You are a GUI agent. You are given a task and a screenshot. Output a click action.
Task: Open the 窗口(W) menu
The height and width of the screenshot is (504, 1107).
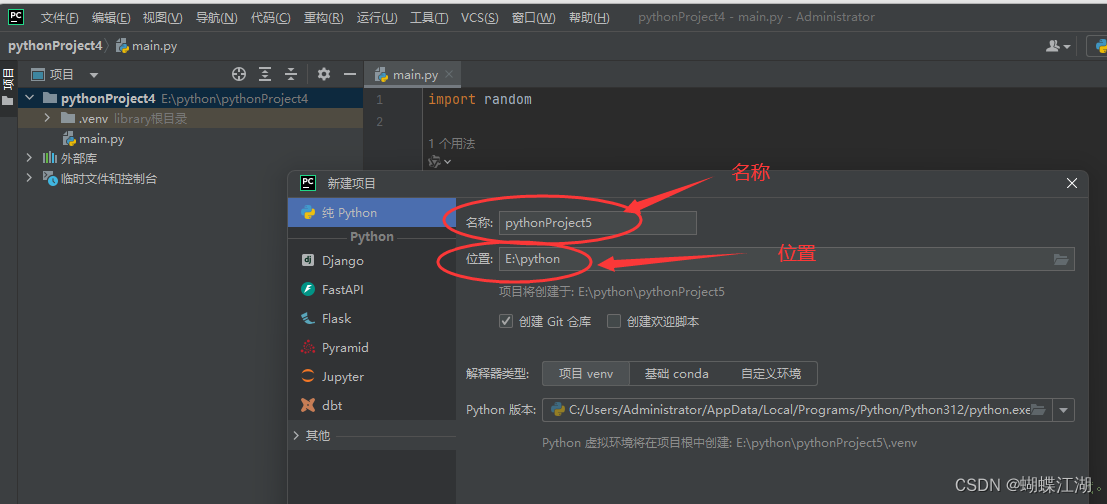[534, 18]
